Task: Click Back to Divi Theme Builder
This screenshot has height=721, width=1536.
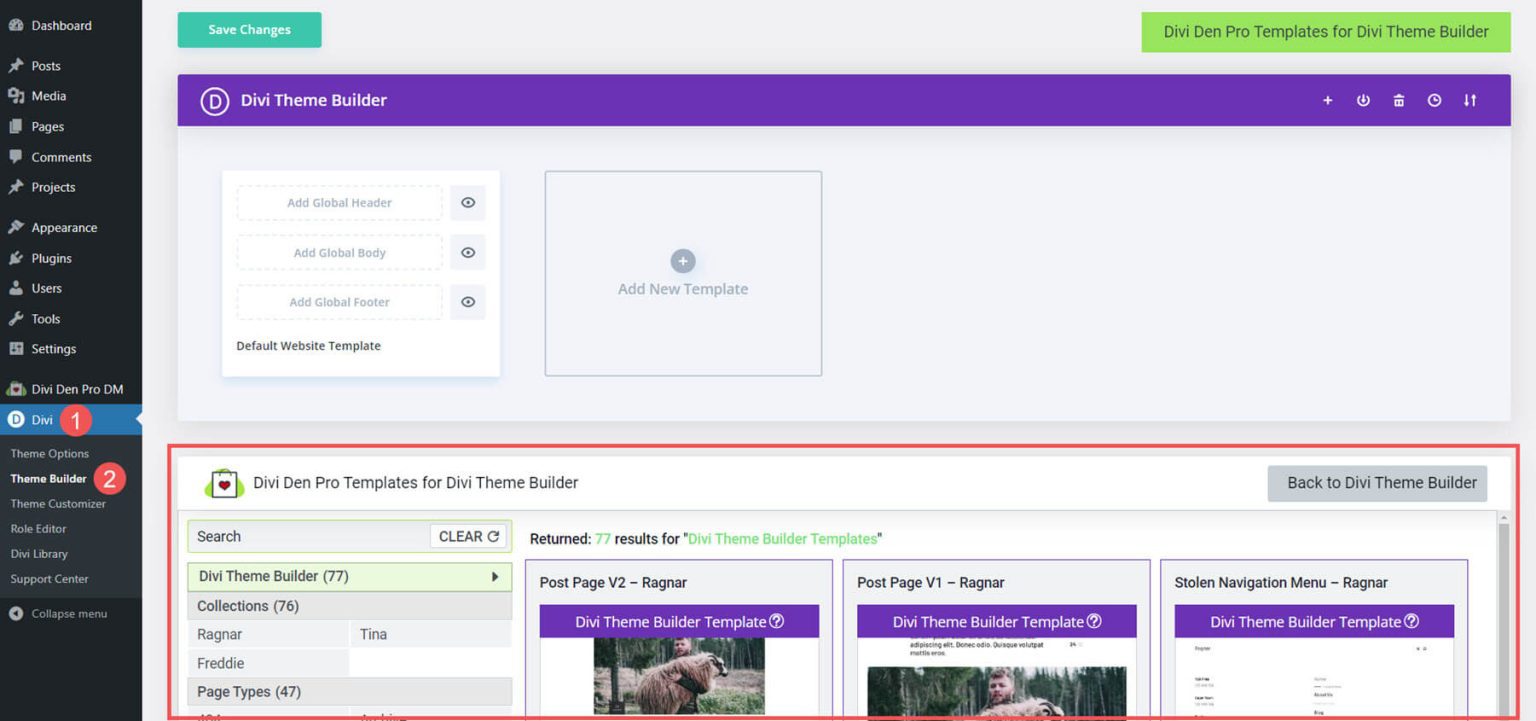Action: pyautogui.click(x=1377, y=482)
